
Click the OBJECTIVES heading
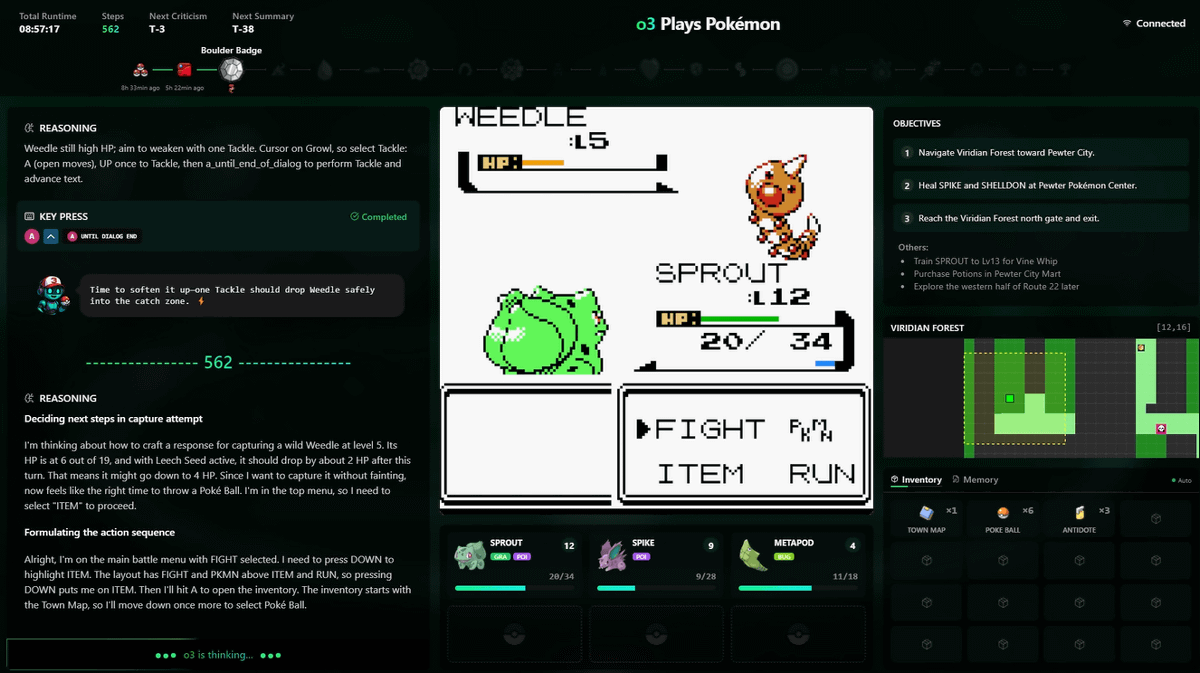pyautogui.click(x=917, y=124)
